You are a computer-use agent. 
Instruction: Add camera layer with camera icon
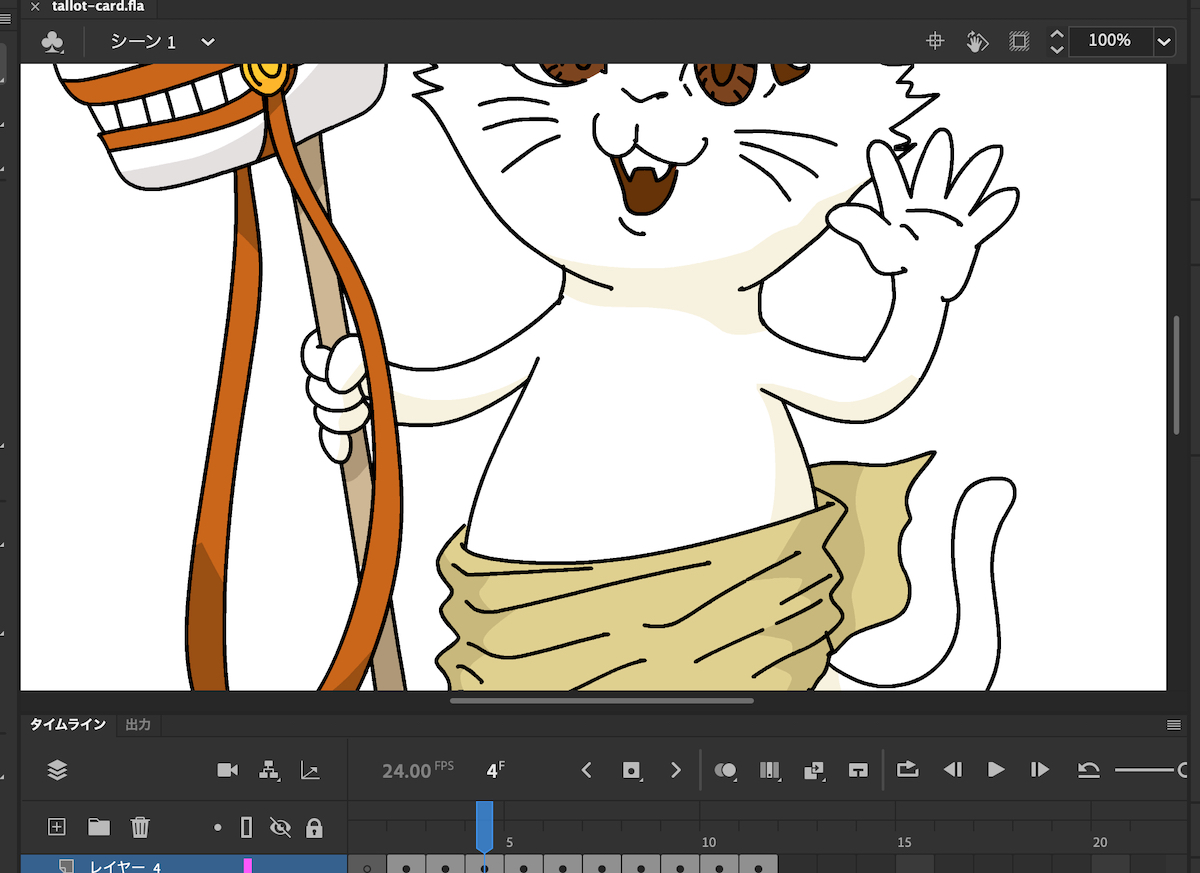[x=228, y=770]
